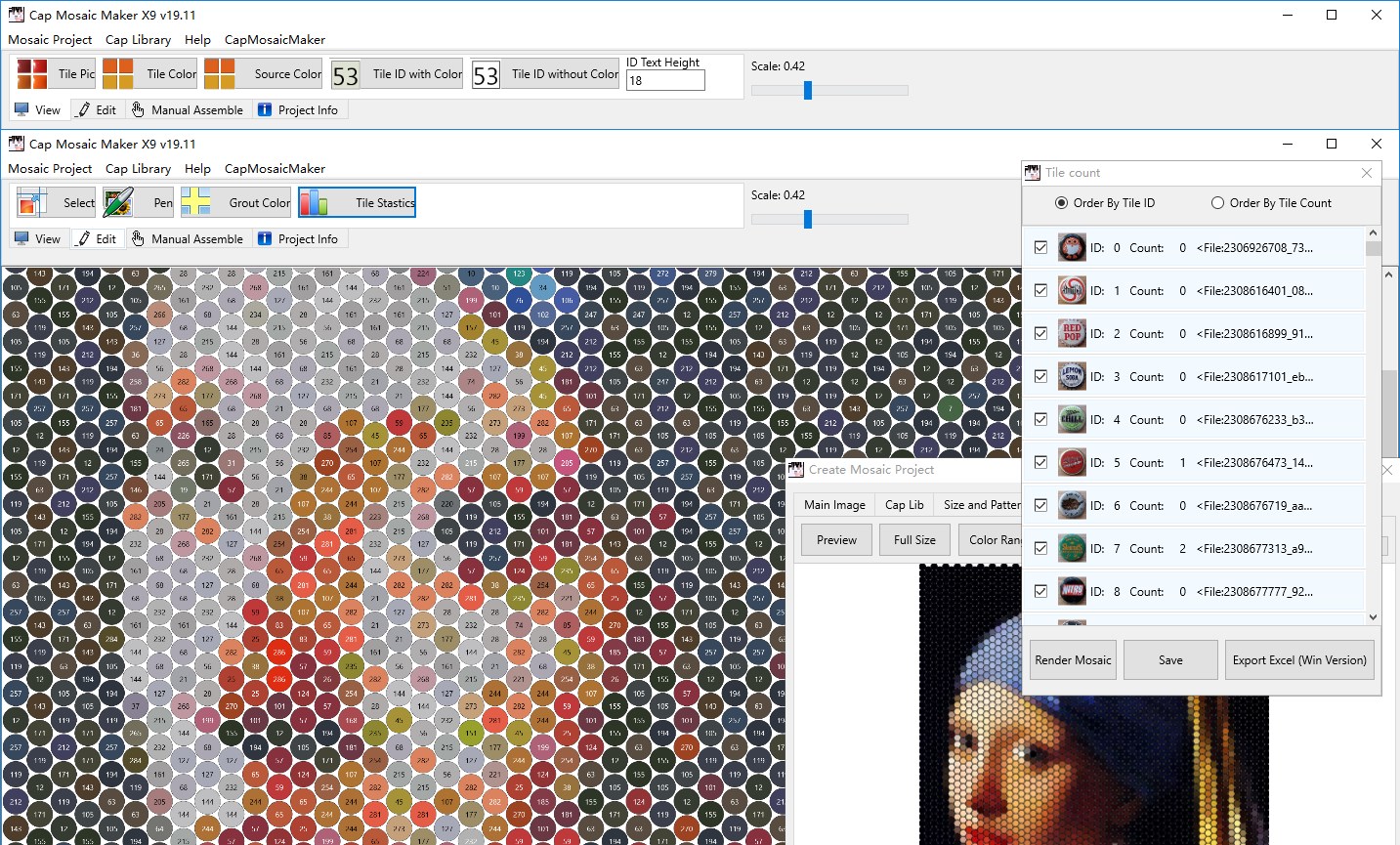Switch to Cap Lib tab

pyautogui.click(x=904, y=504)
